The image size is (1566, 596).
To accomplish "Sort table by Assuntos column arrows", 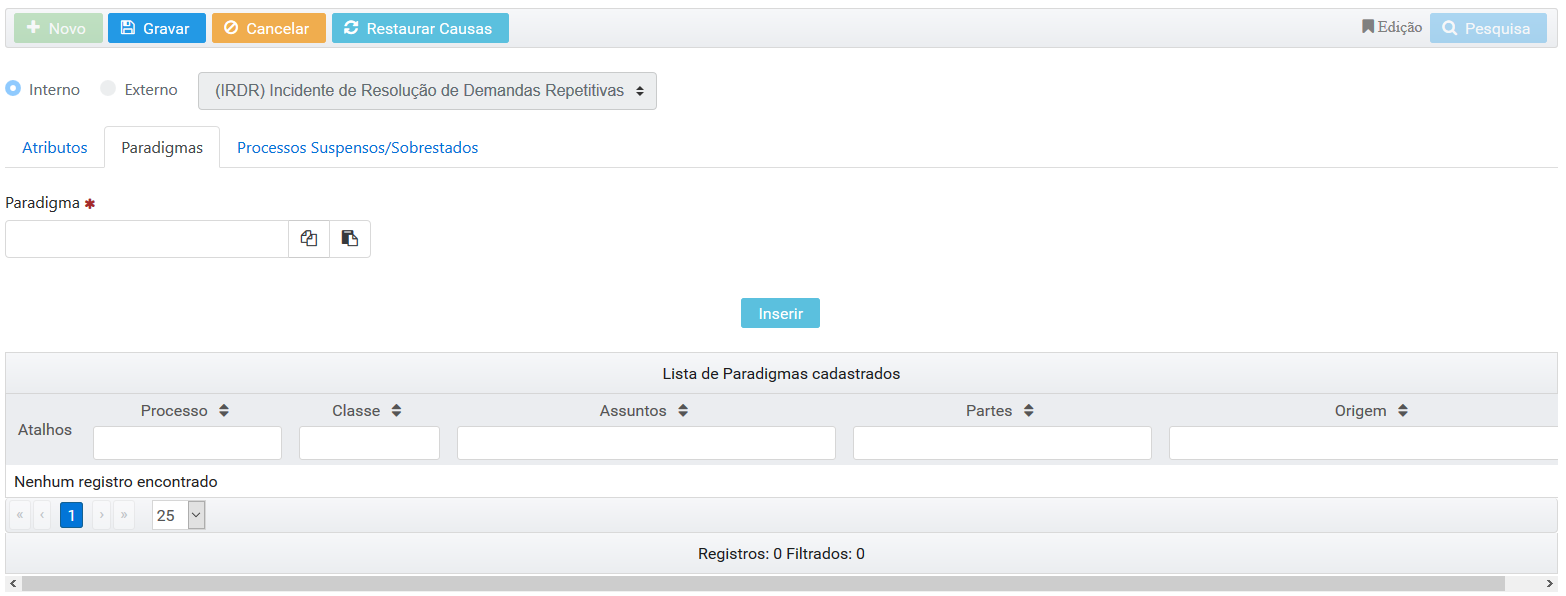I will pyautogui.click(x=683, y=411).
